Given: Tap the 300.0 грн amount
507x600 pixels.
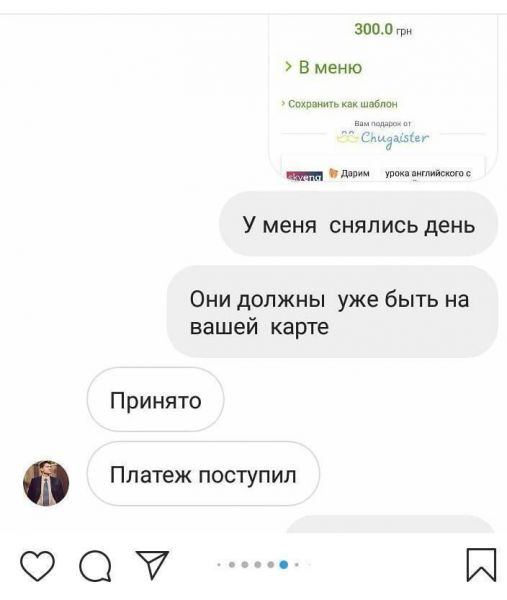Looking at the screenshot, I should tap(383, 29).
